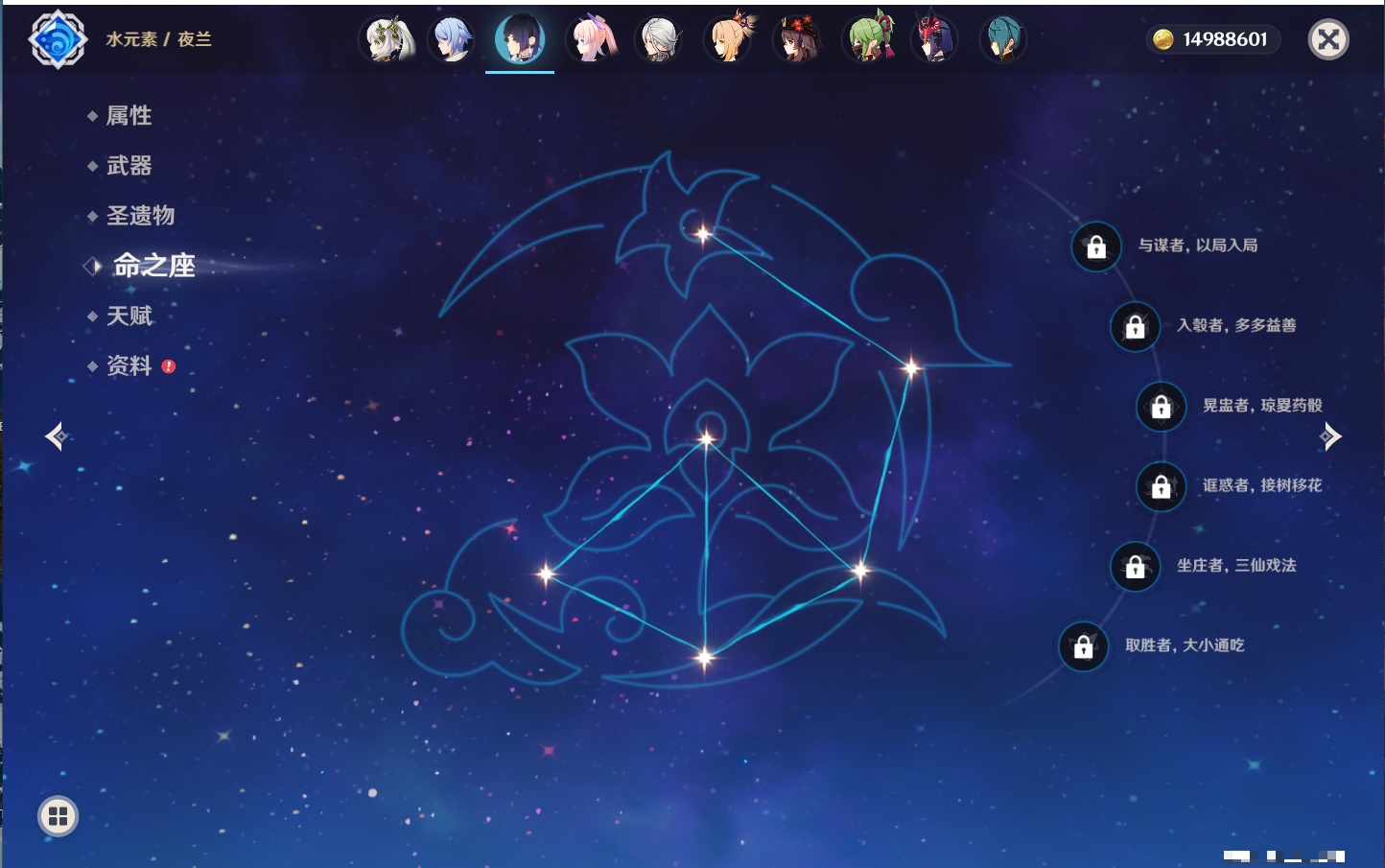Screen dimensions: 1385x868
Task: Go to next character with right arrow
Action: point(1330,436)
